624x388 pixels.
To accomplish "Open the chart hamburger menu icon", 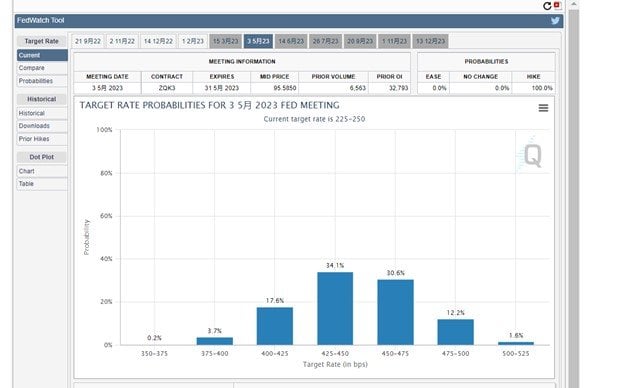I will coord(543,108).
